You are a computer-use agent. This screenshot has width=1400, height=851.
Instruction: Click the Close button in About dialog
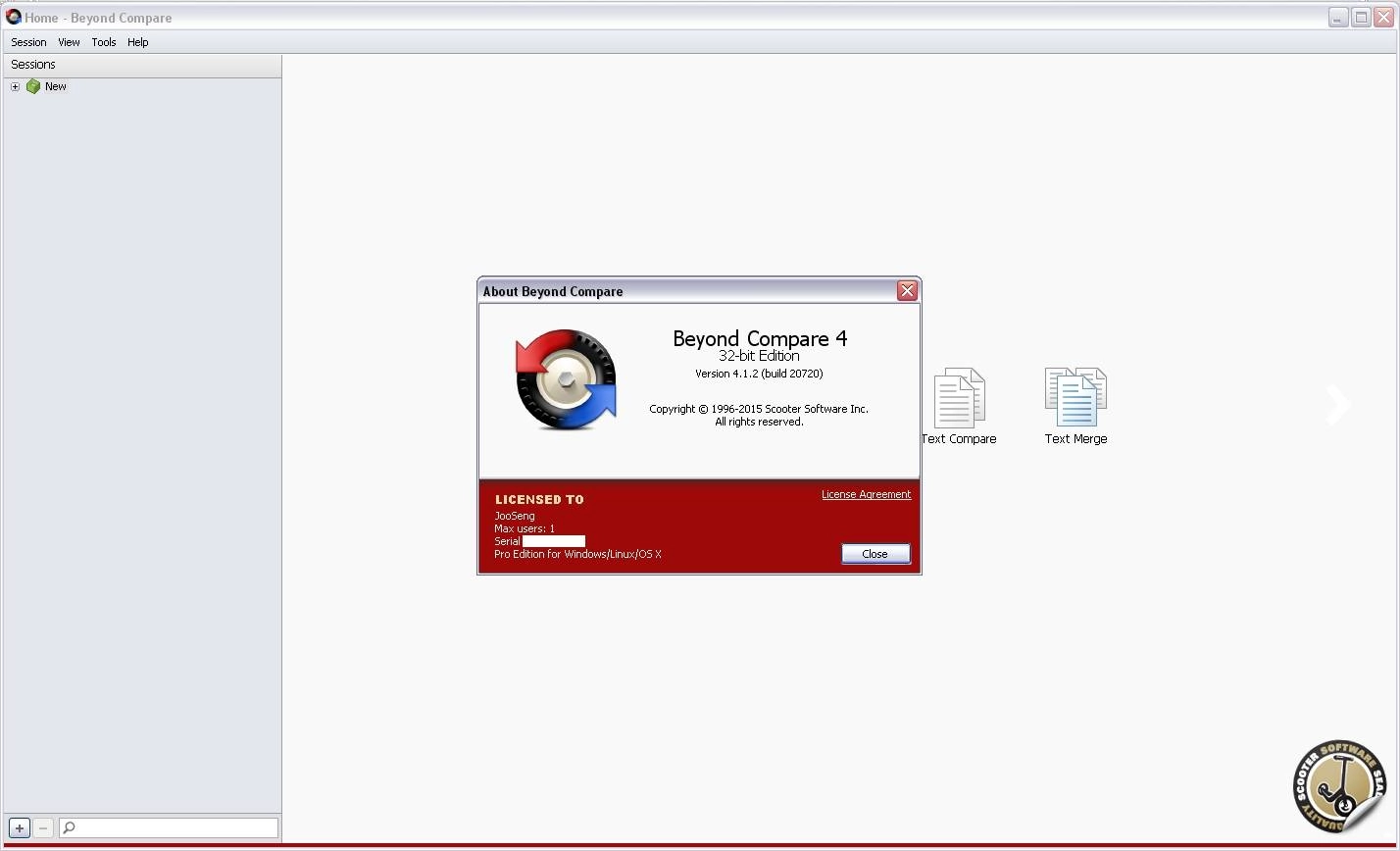875,554
